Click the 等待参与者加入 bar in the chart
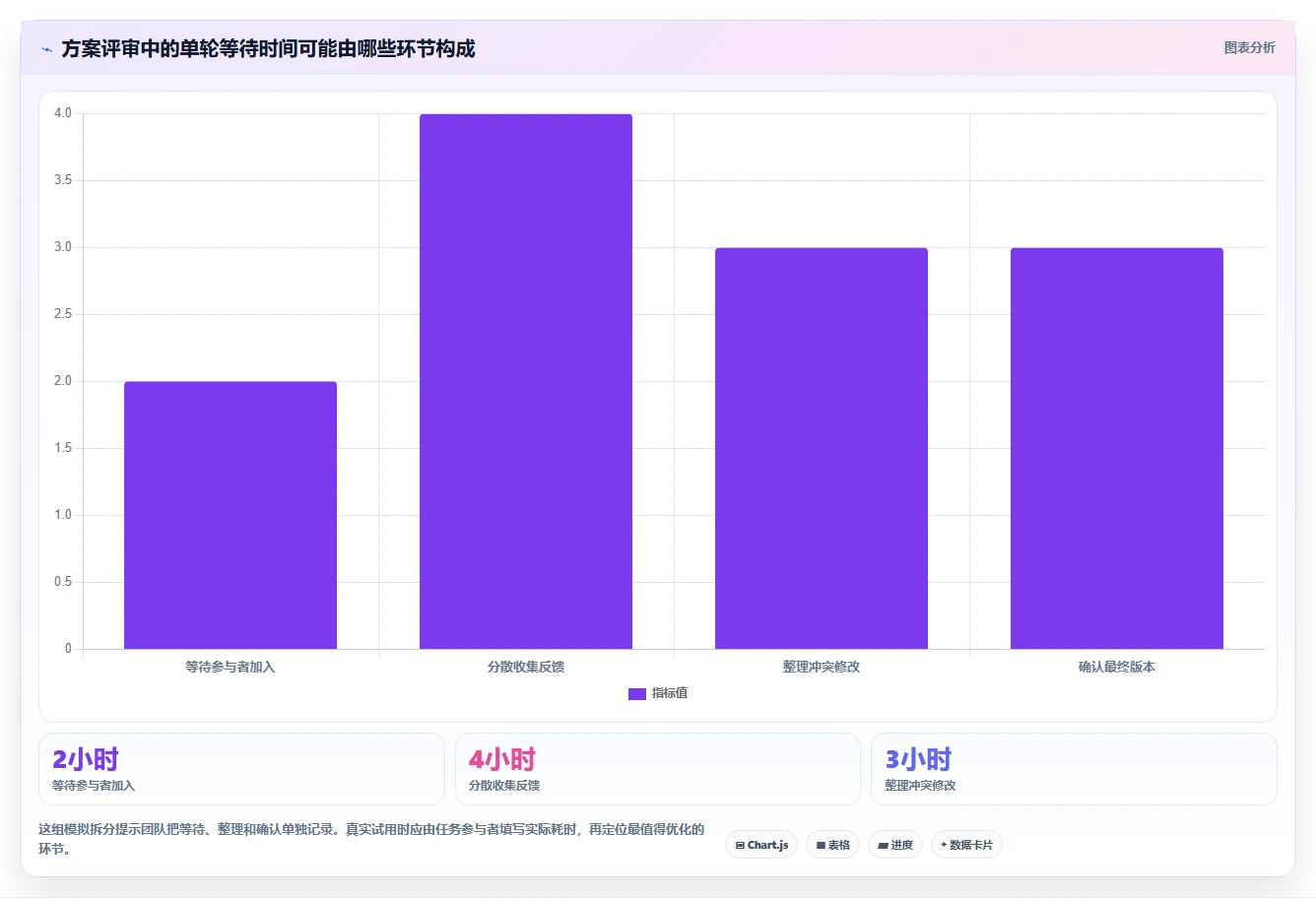The image size is (1316, 898). [x=230, y=515]
